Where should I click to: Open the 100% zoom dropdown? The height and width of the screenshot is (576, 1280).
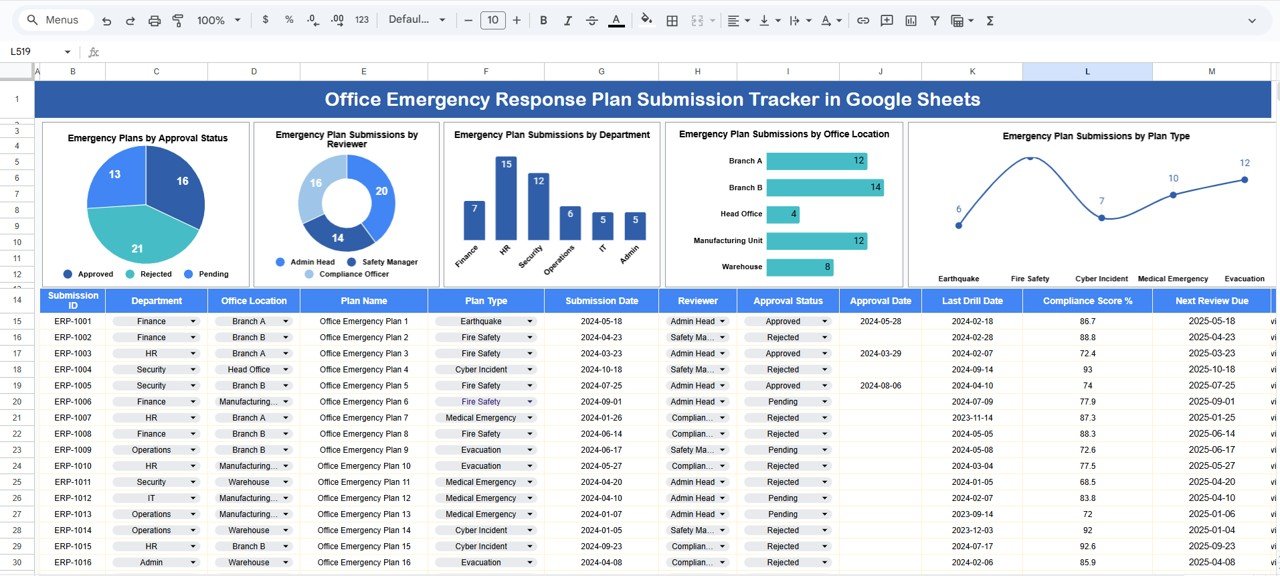click(217, 20)
